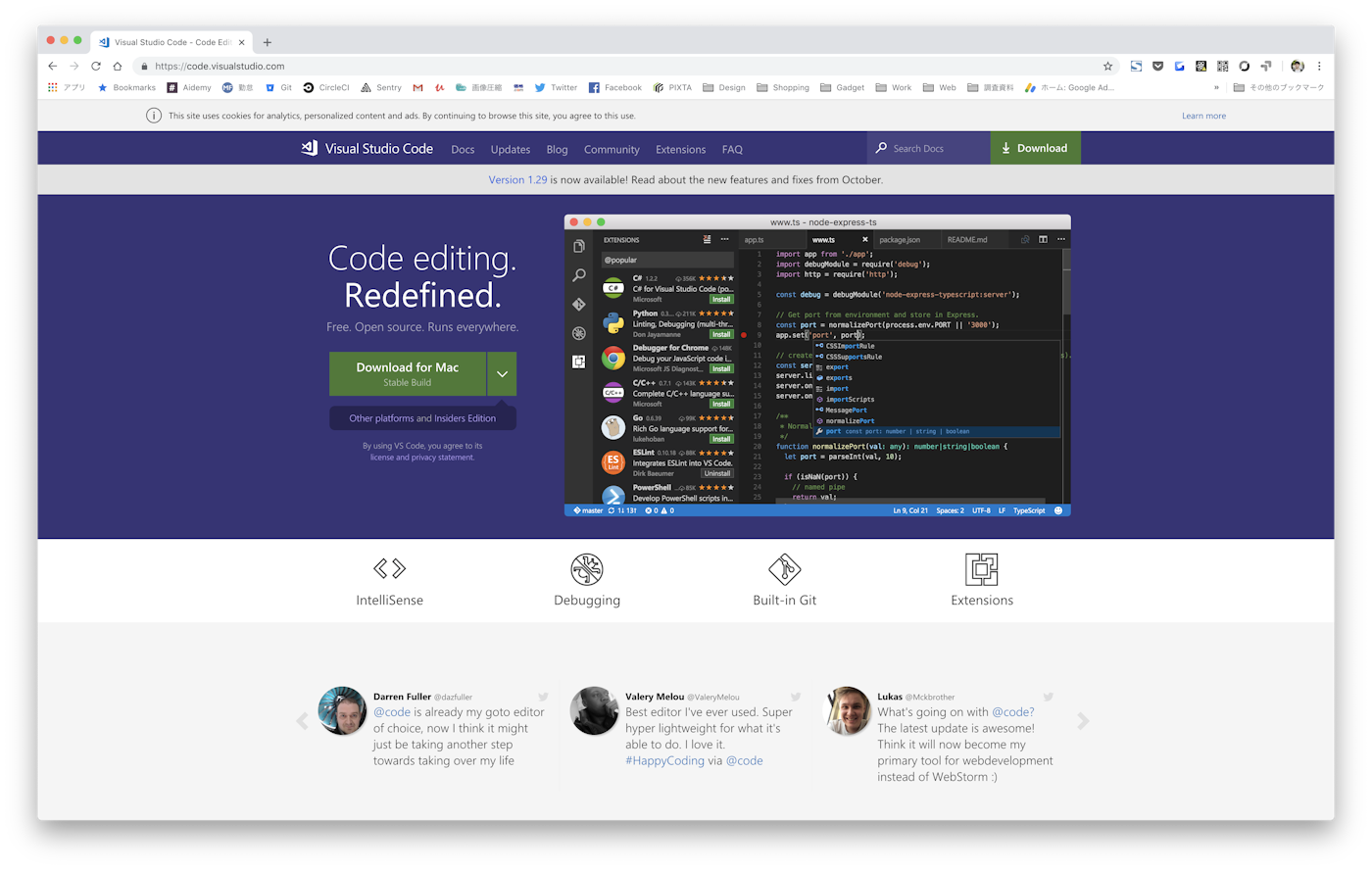Click the Debugging feature icon
Viewport: 1372px width, 870px height.
coord(587,569)
